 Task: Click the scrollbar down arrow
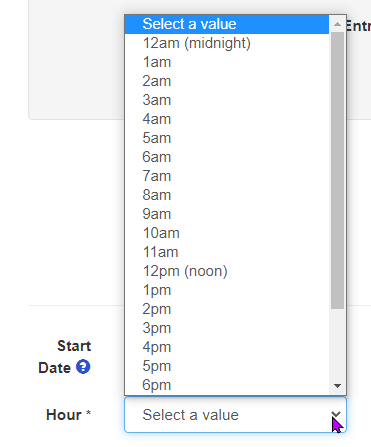[337, 386]
